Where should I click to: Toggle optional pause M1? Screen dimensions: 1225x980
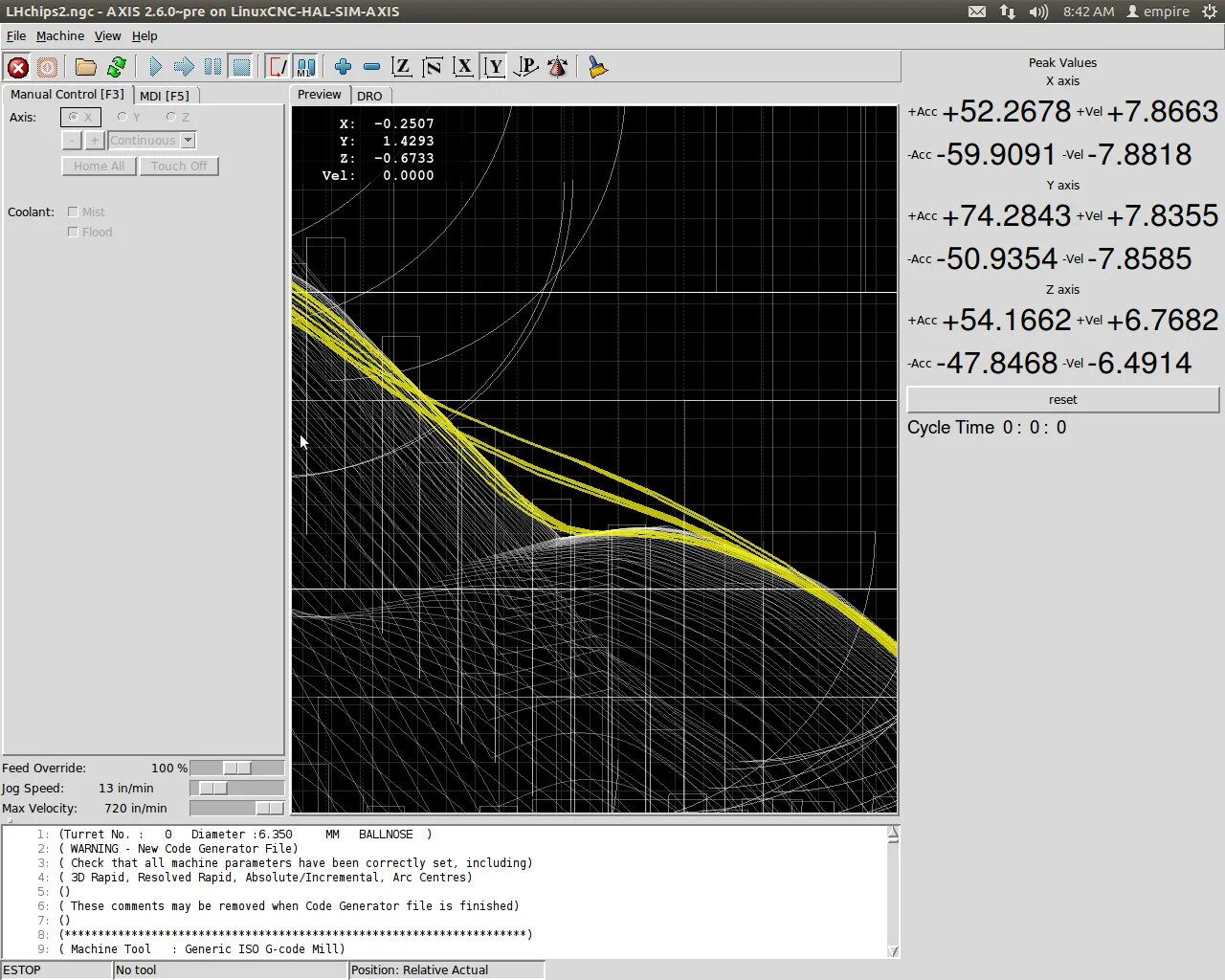point(305,67)
